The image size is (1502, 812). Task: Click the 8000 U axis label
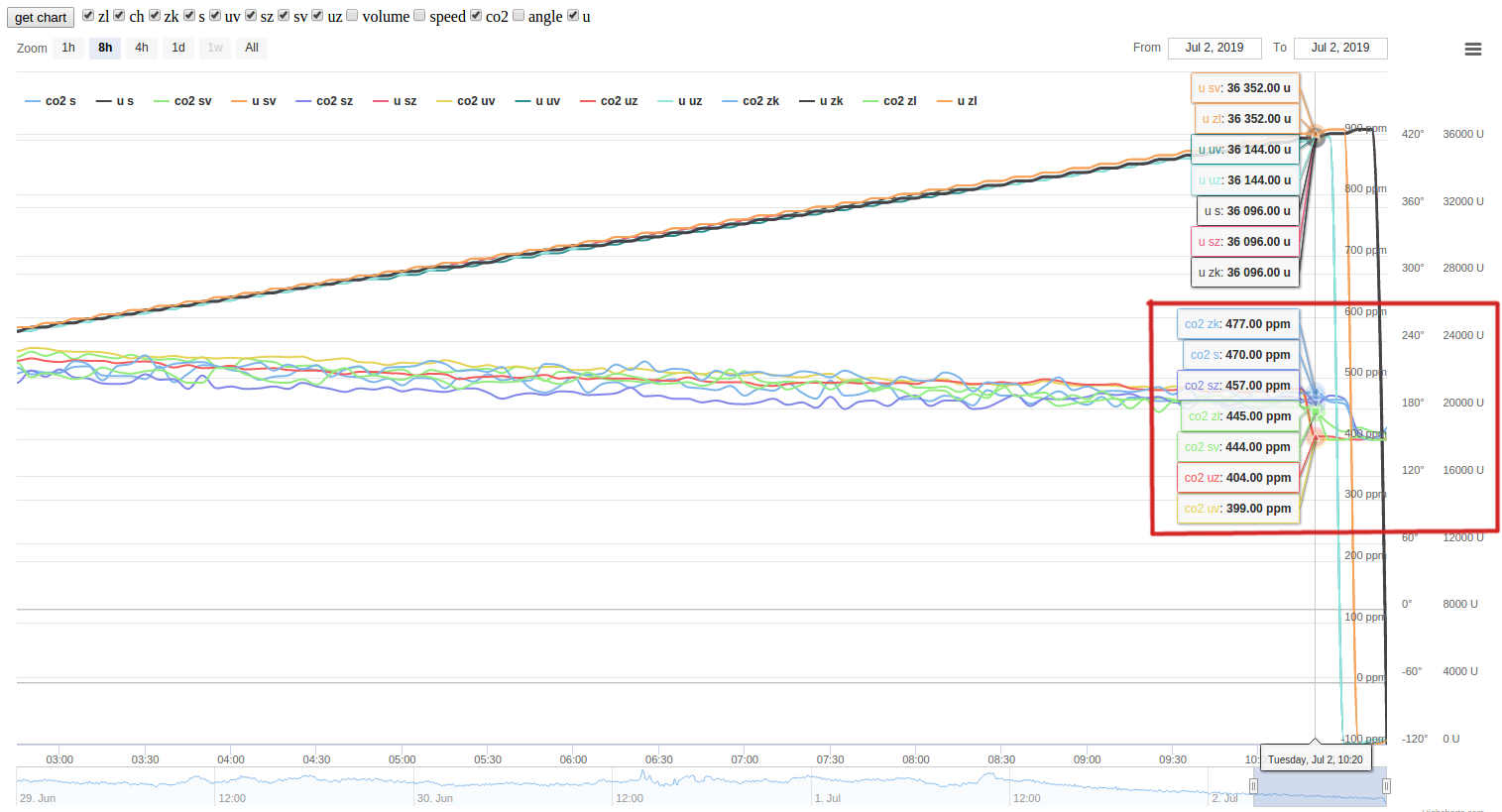pos(1460,604)
